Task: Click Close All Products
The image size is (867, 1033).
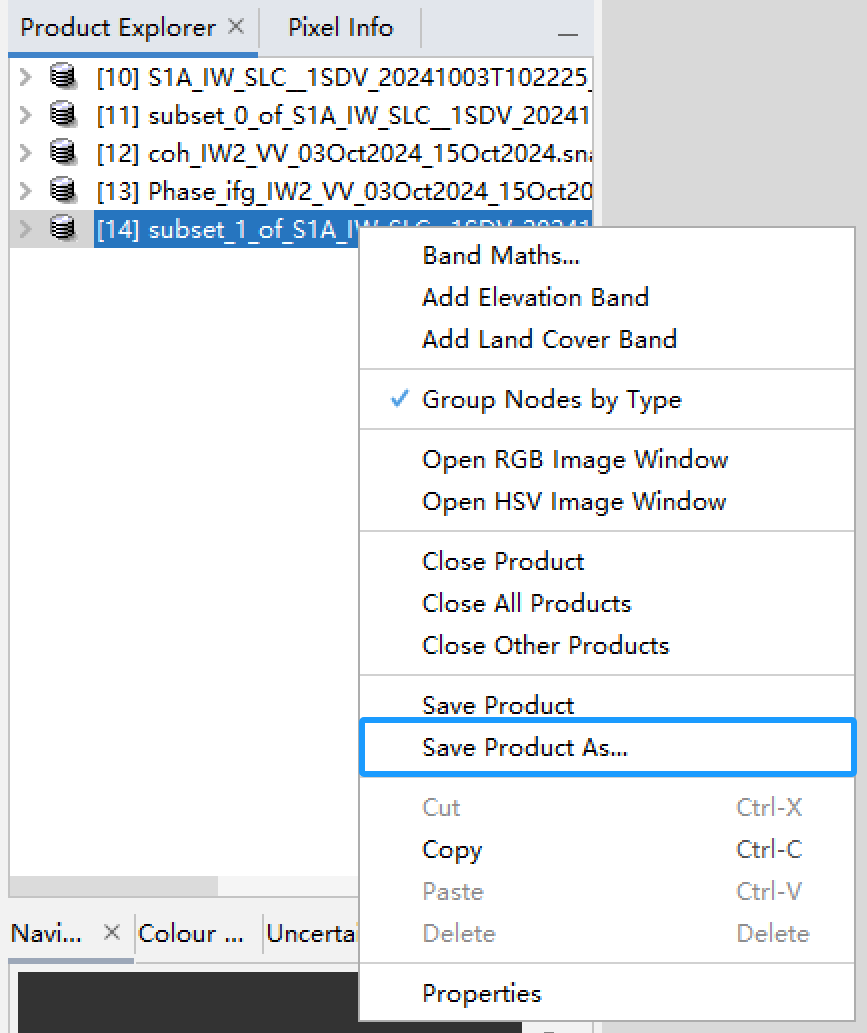Action: [526, 603]
